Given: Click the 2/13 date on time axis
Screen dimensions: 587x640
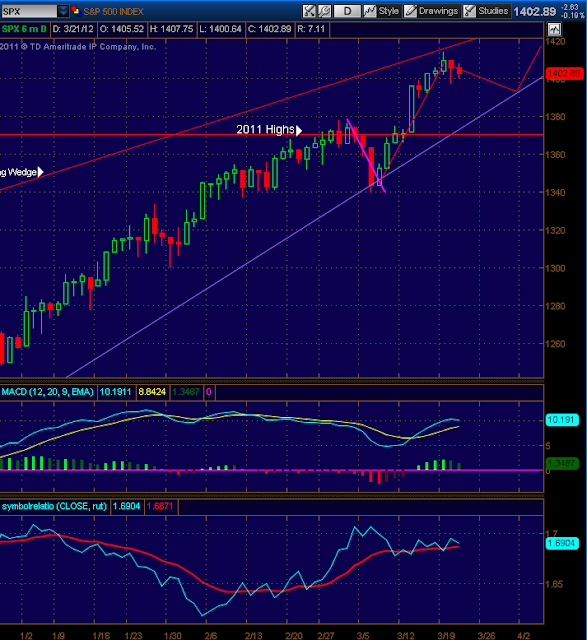Looking at the screenshot, I should click(253, 636).
